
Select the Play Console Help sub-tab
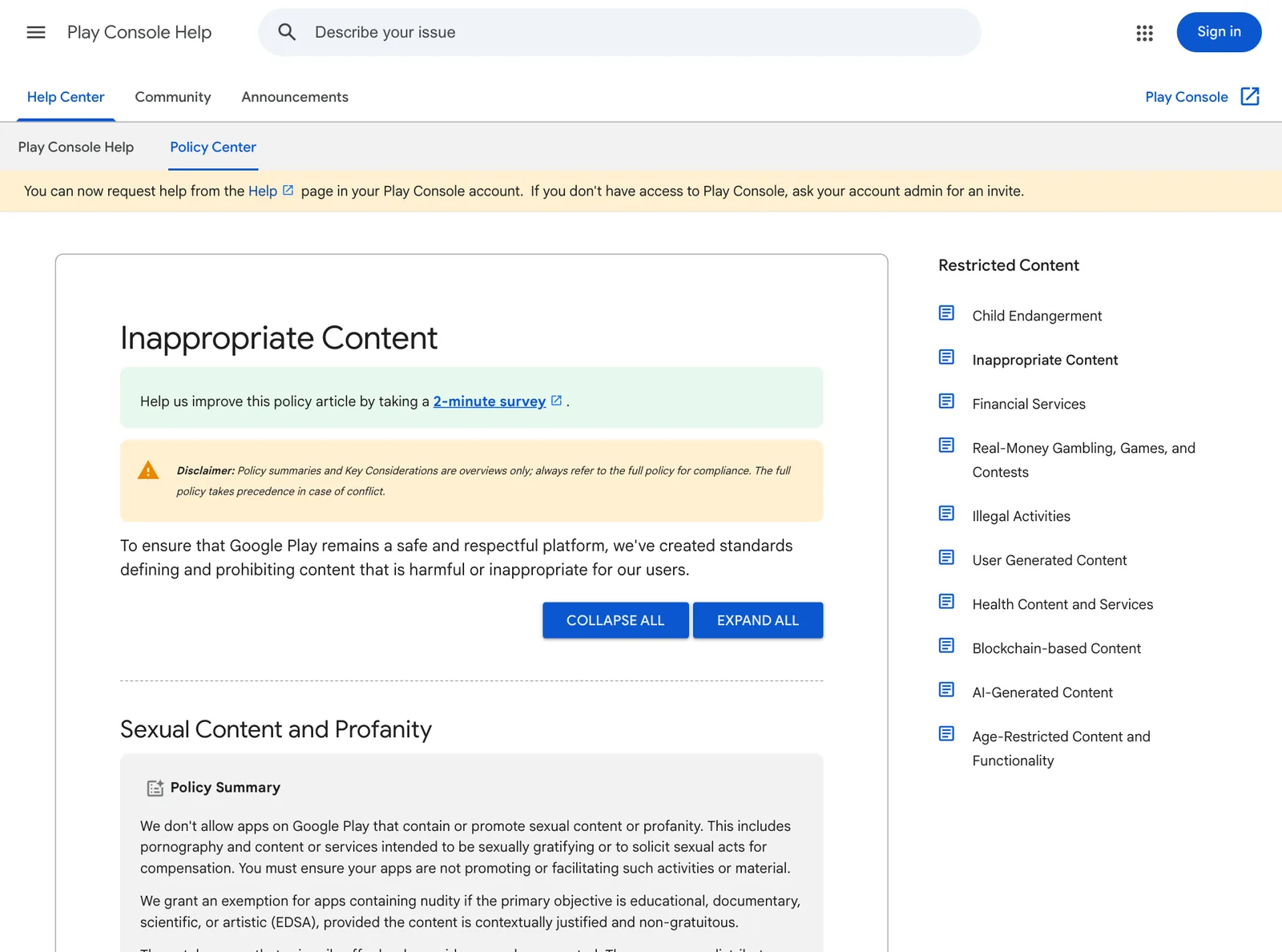coord(76,147)
